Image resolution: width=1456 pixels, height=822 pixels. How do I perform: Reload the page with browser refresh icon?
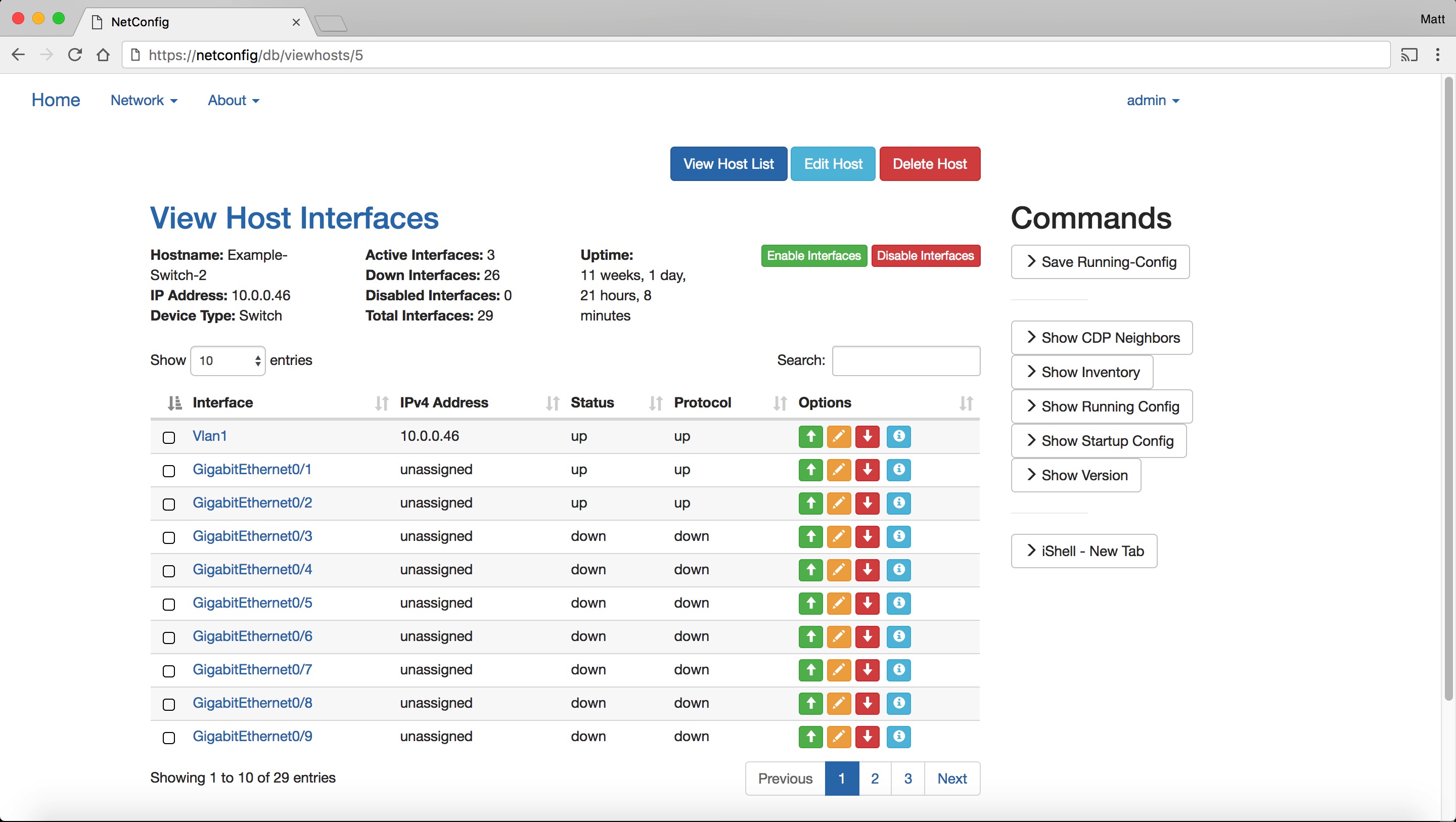[x=75, y=55]
